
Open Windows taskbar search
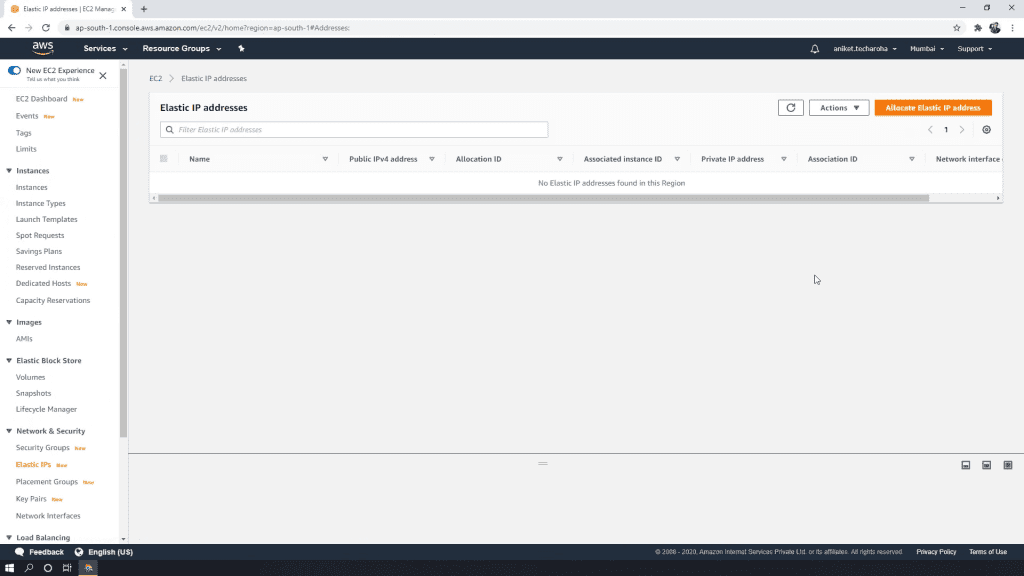[x=29, y=568]
